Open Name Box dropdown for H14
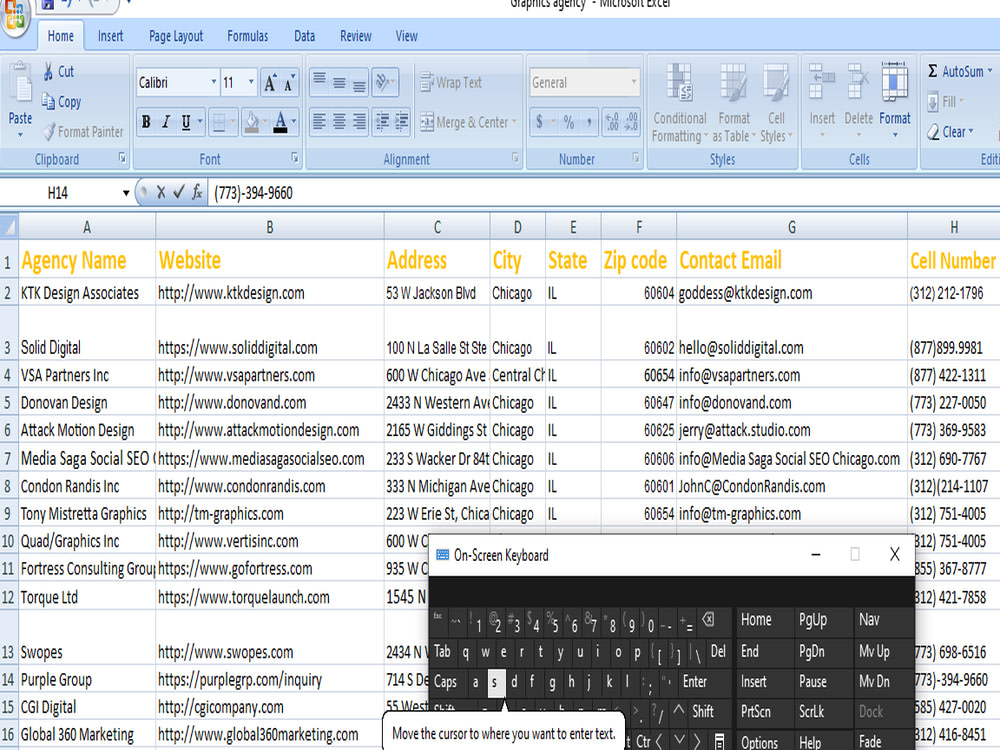 coord(126,193)
